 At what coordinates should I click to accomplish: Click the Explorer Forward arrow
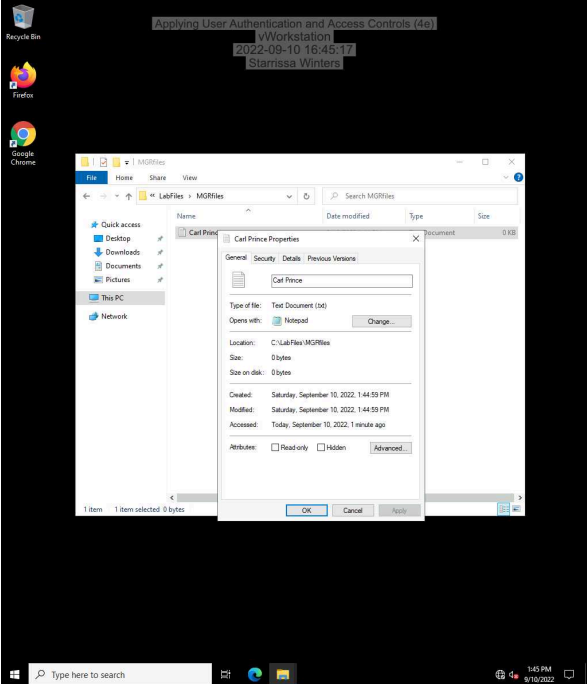(103, 196)
